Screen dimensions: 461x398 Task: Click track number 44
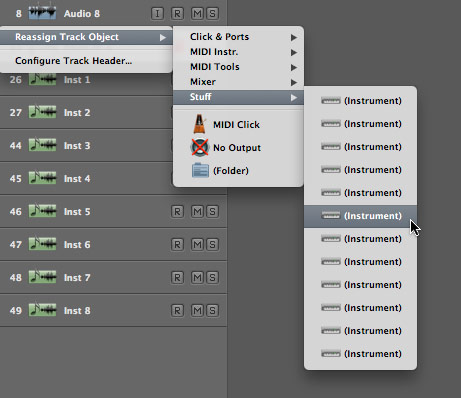point(16,146)
